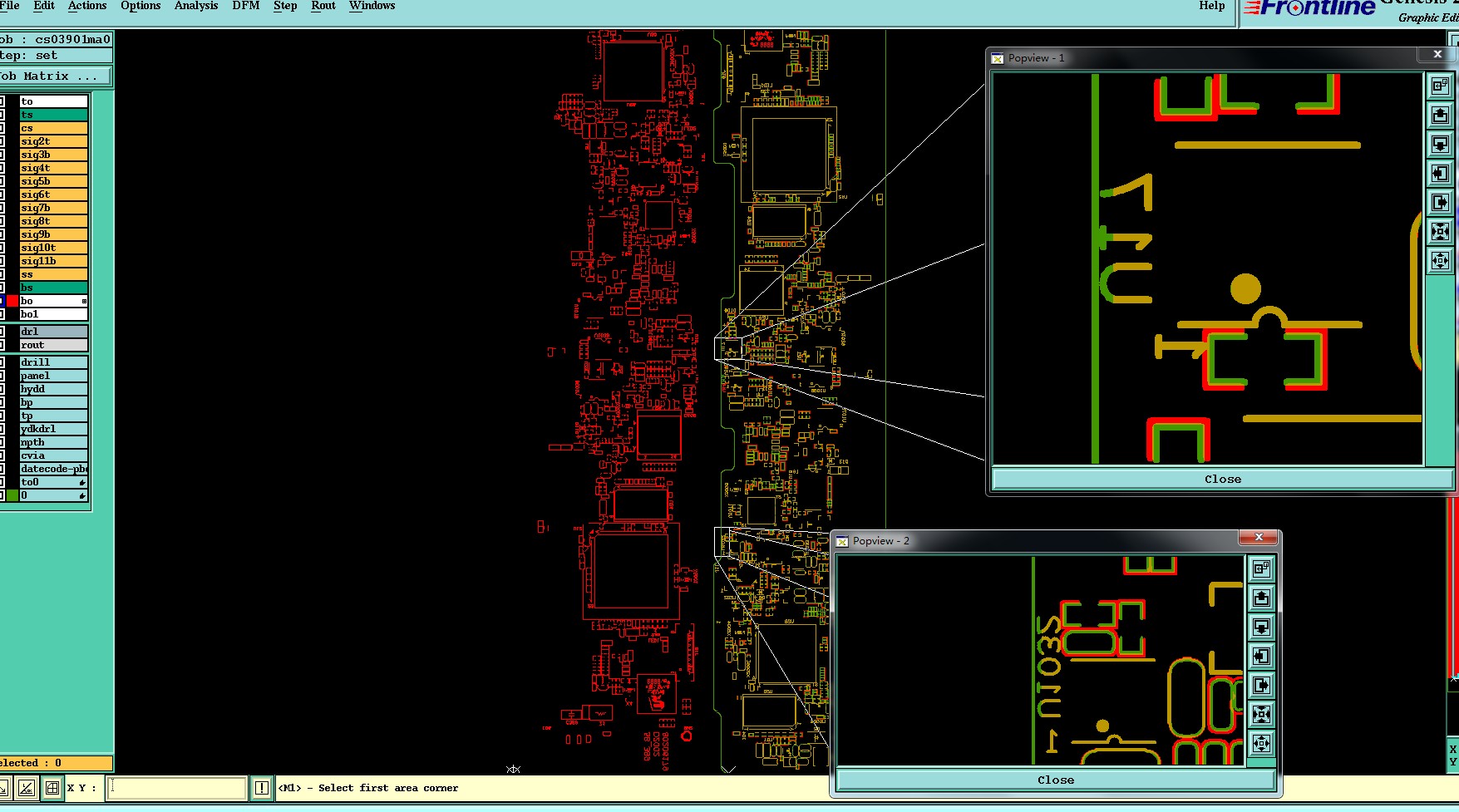Viewport: 1459px width, 812px height.
Task: Select the bo1 layer row
Action: tap(54, 314)
